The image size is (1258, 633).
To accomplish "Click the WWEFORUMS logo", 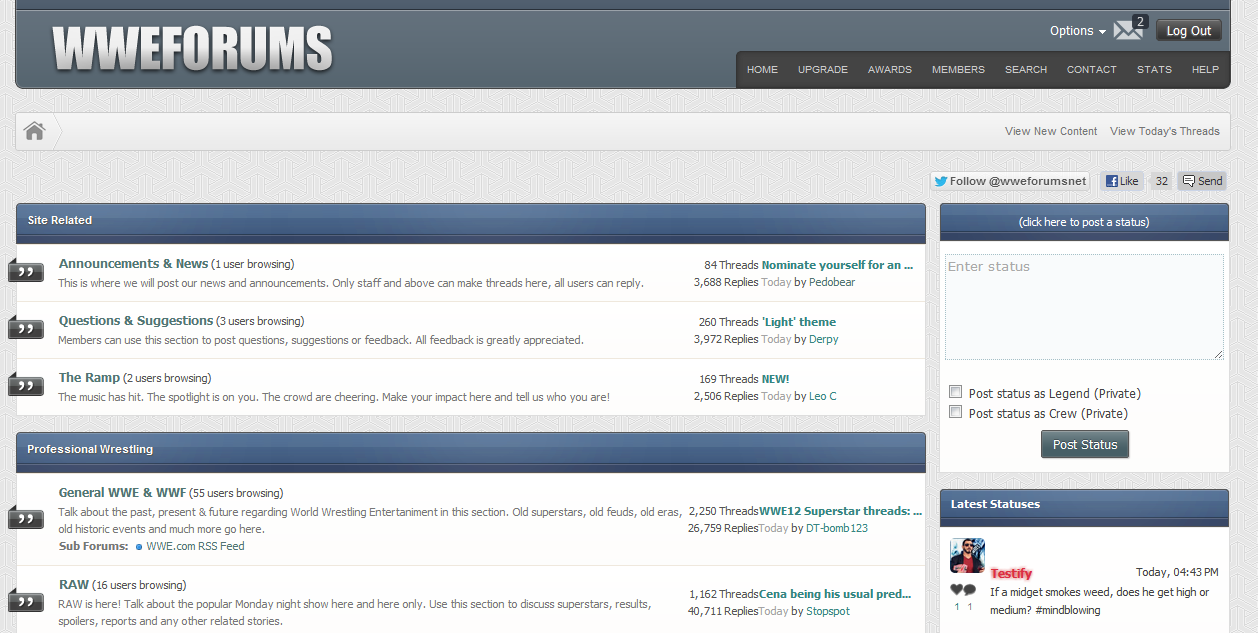I will pos(192,48).
